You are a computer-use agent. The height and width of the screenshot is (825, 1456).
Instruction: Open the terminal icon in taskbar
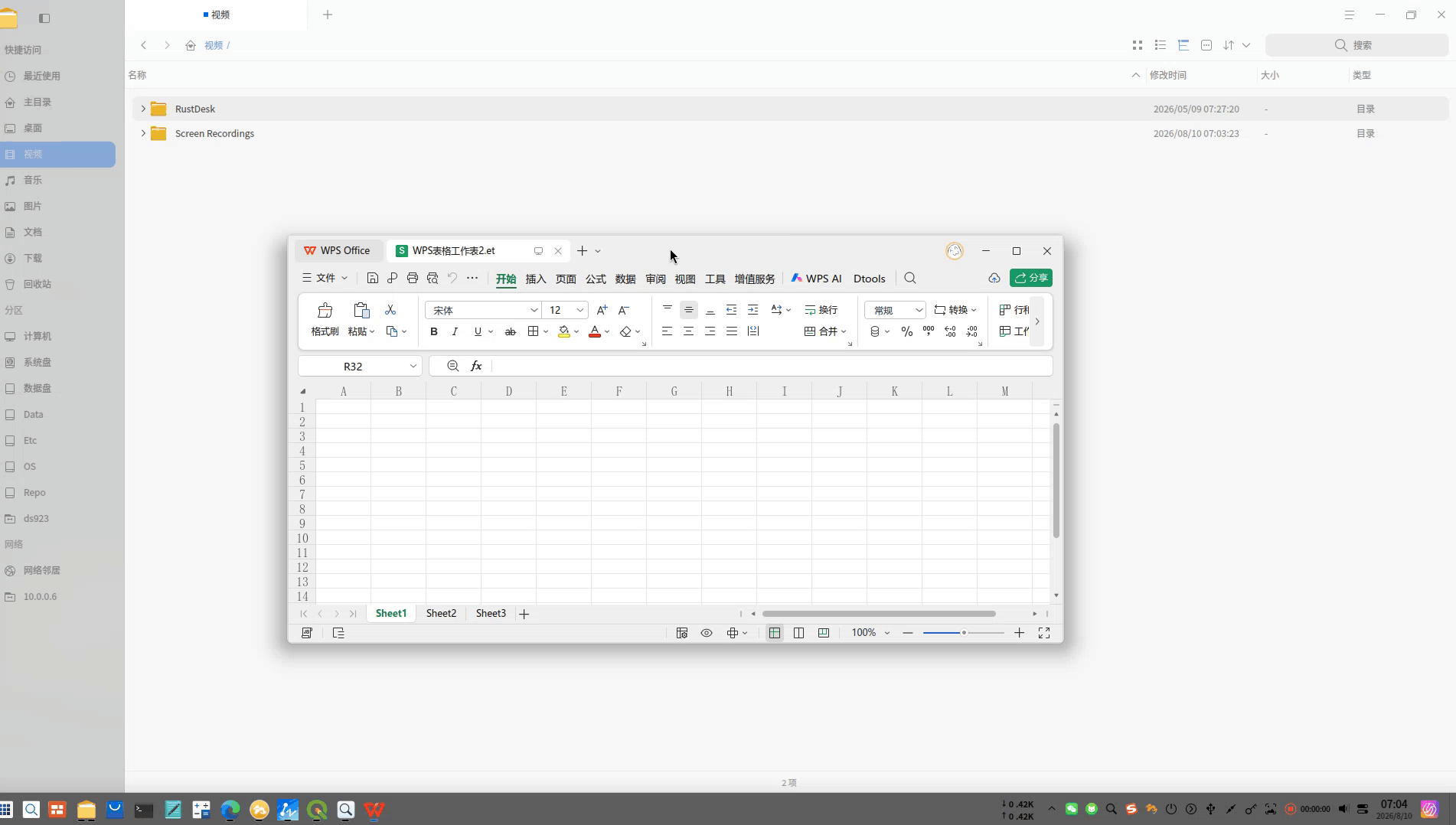(144, 810)
